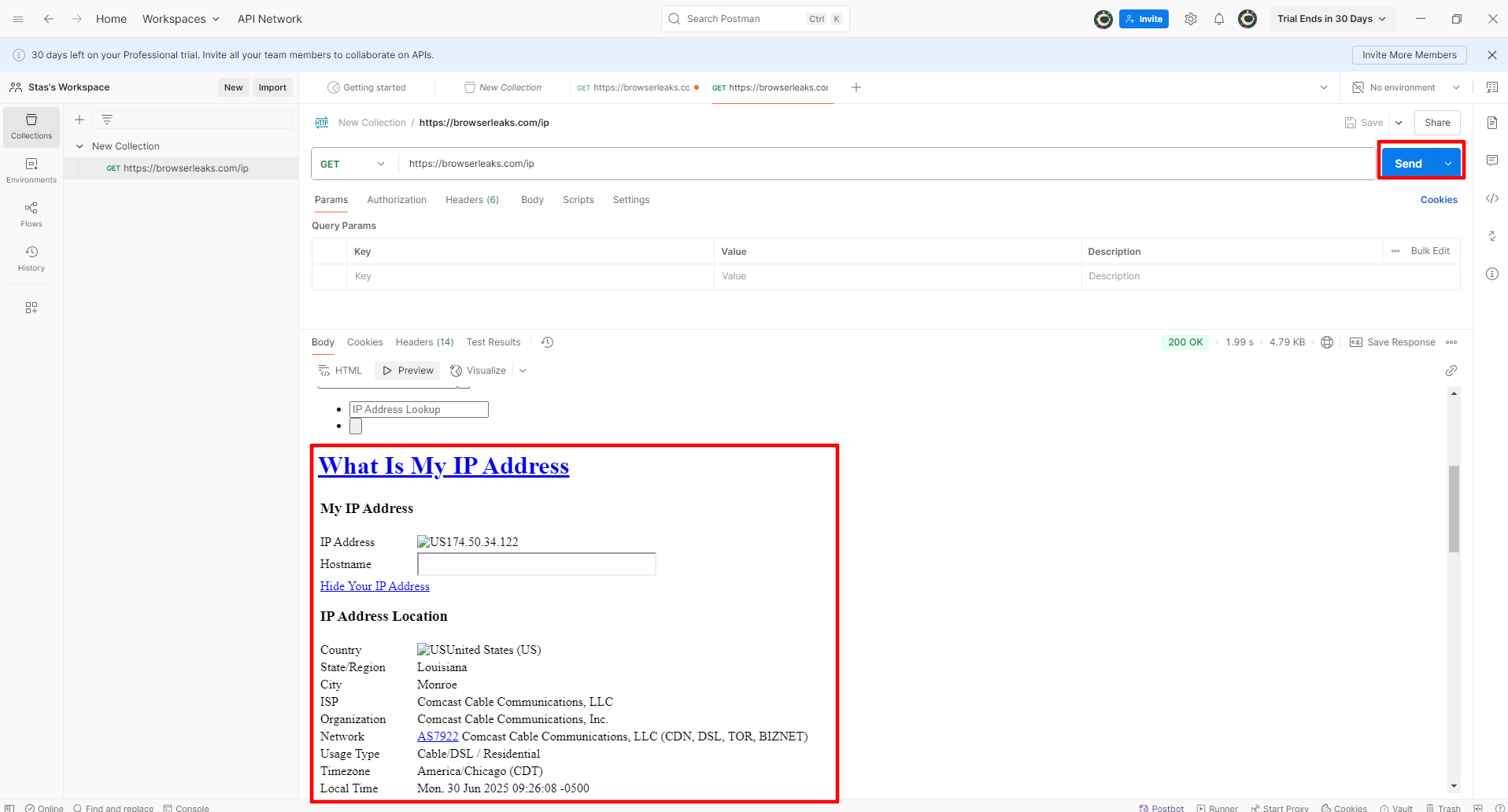The image size is (1508, 812).
Task: Open the No environment selector
Action: (x=1406, y=87)
